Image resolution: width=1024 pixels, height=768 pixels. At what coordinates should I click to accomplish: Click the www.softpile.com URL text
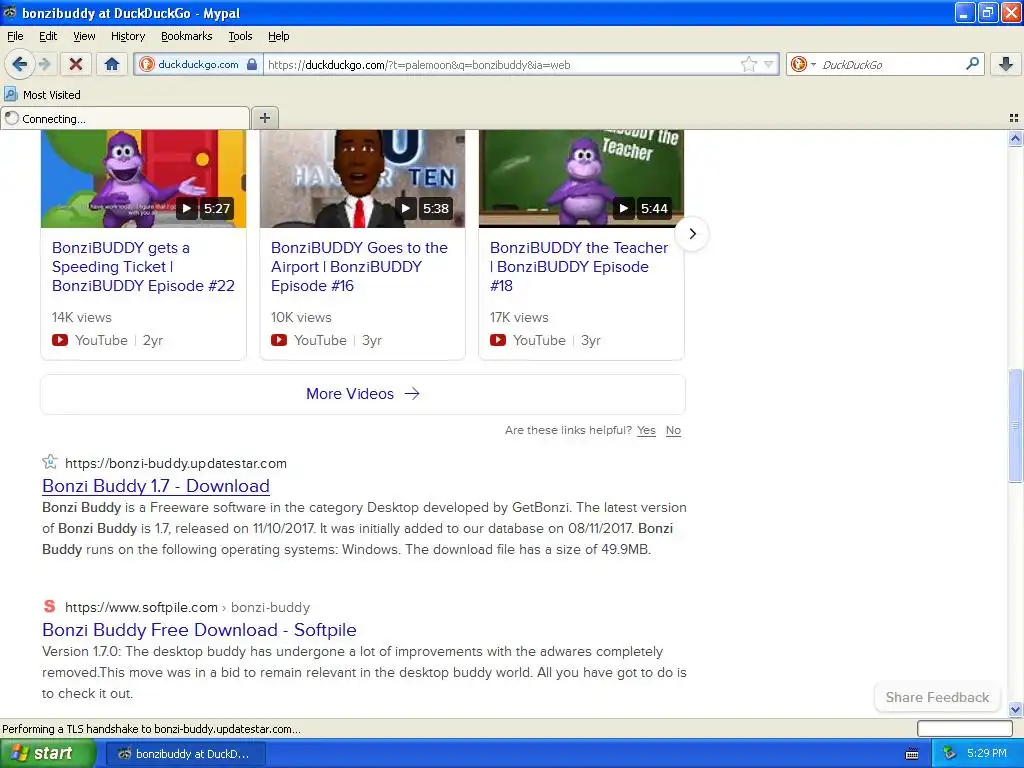coord(141,607)
